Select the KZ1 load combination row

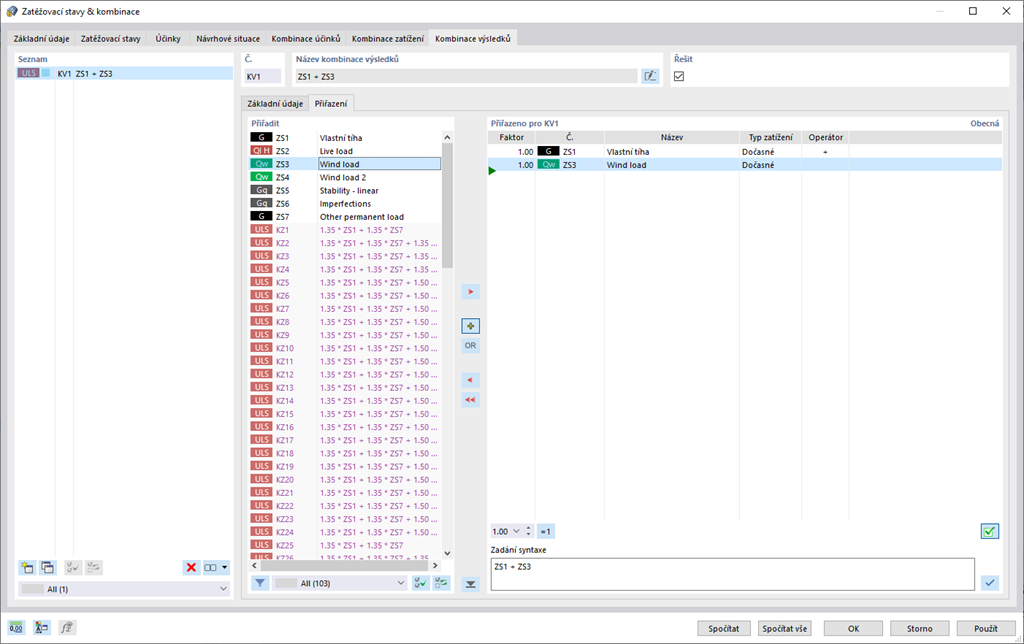(x=345, y=229)
